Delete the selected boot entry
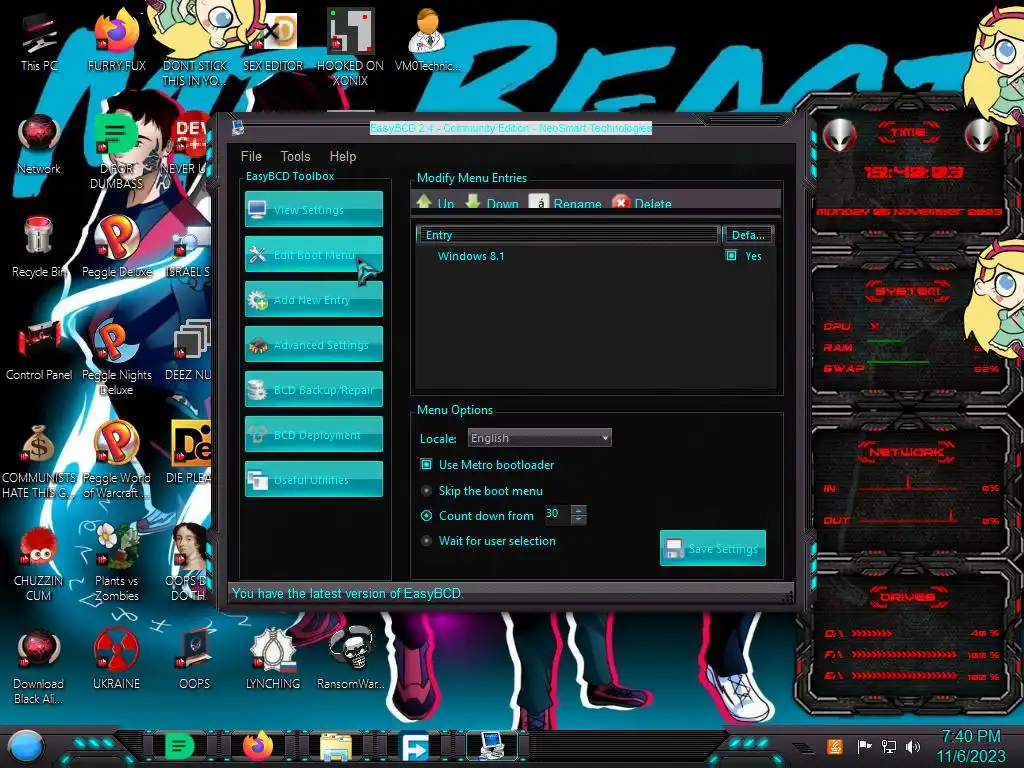This screenshot has width=1024, height=768. [x=642, y=202]
